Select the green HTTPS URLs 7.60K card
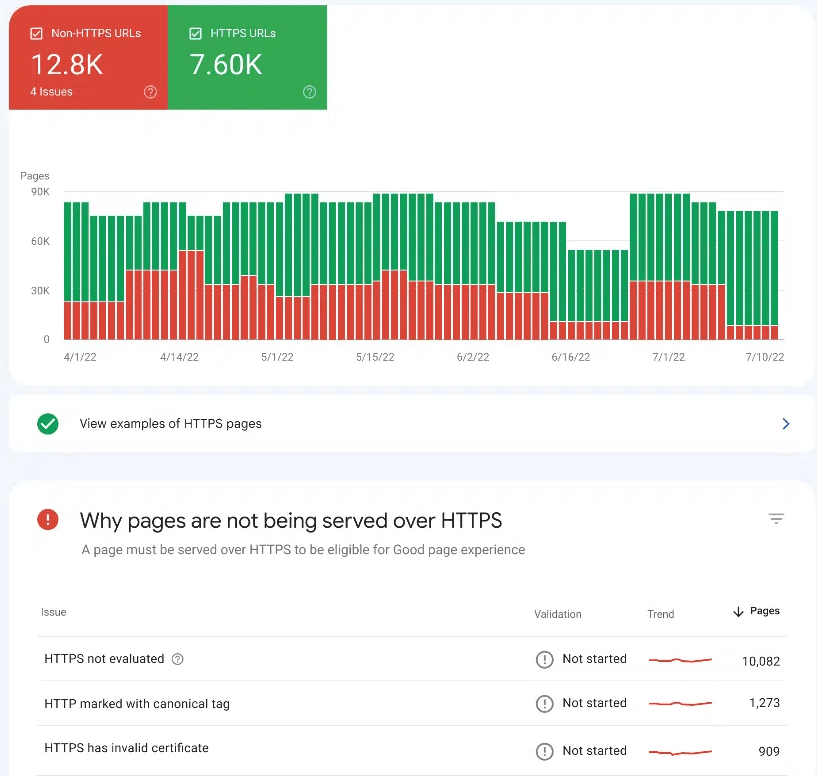Image resolution: width=817 pixels, height=776 pixels. (247, 57)
